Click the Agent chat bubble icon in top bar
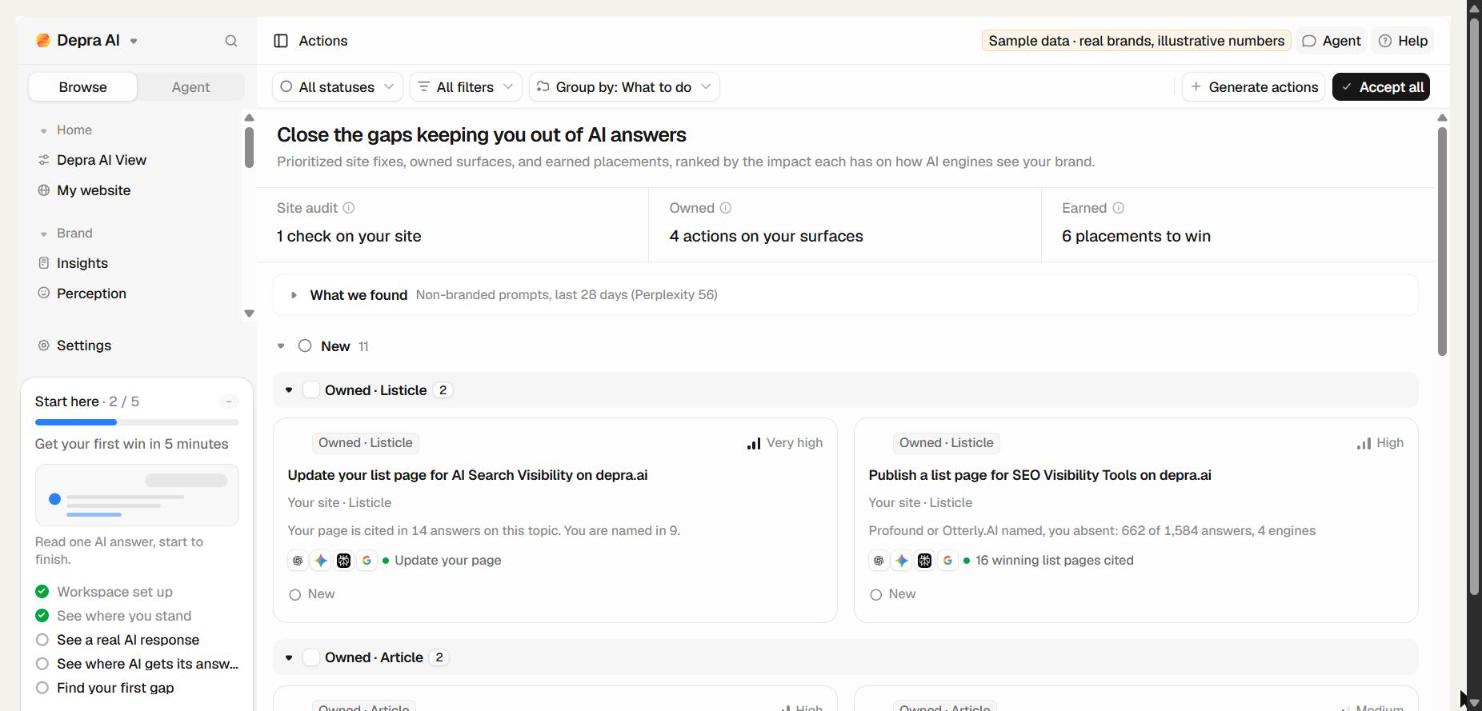 point(1309,41)
